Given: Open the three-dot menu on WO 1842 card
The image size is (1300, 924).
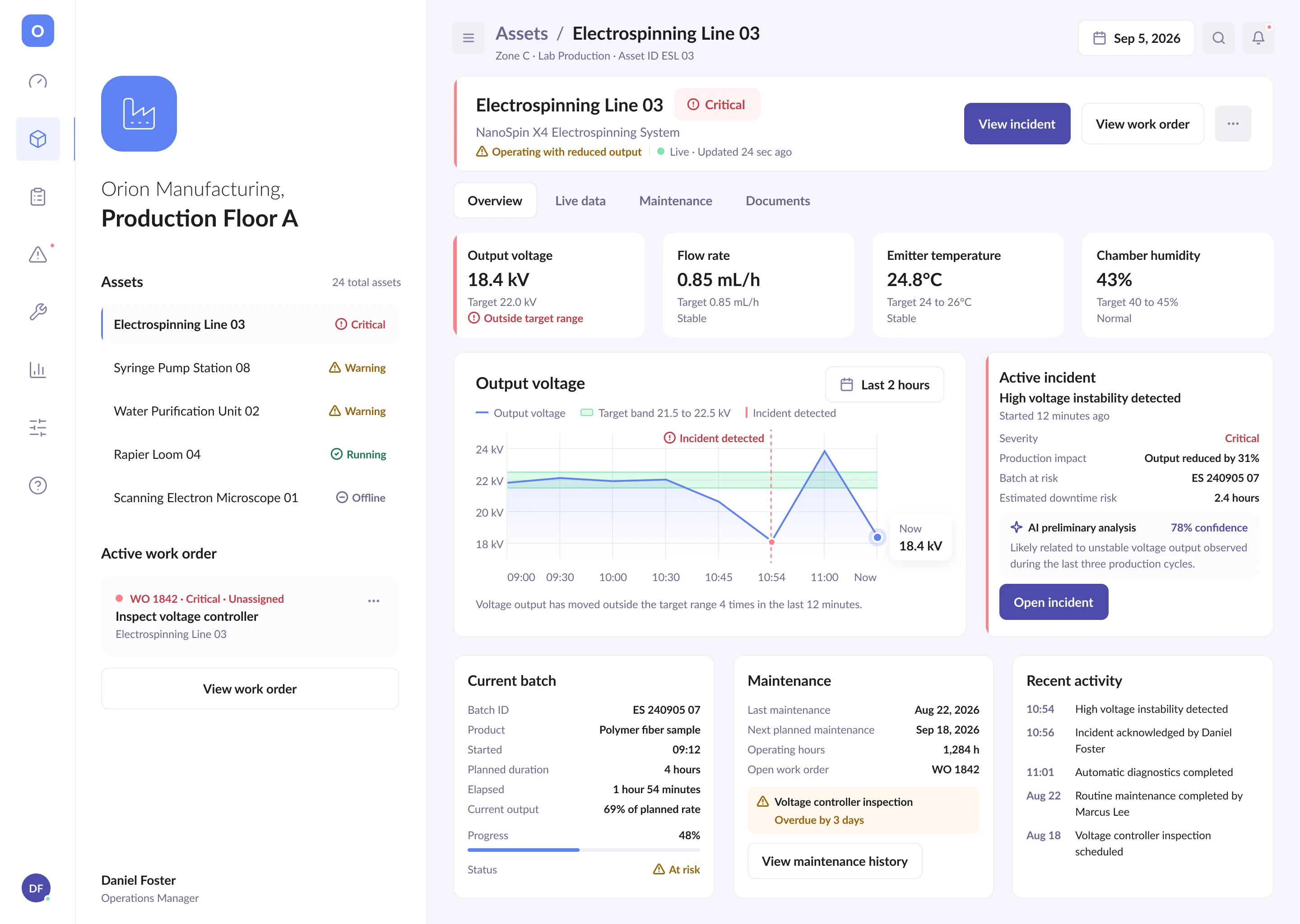Looking at the screenshot, I should click(373, 601).
